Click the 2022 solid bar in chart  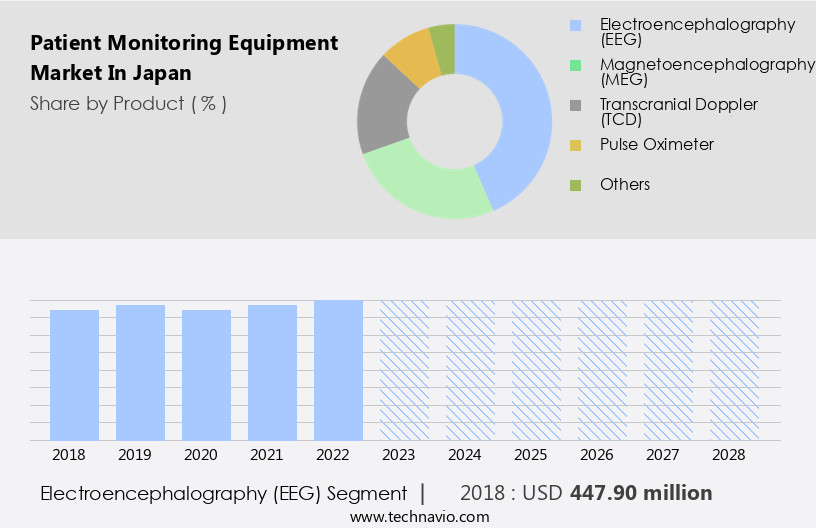338,370
